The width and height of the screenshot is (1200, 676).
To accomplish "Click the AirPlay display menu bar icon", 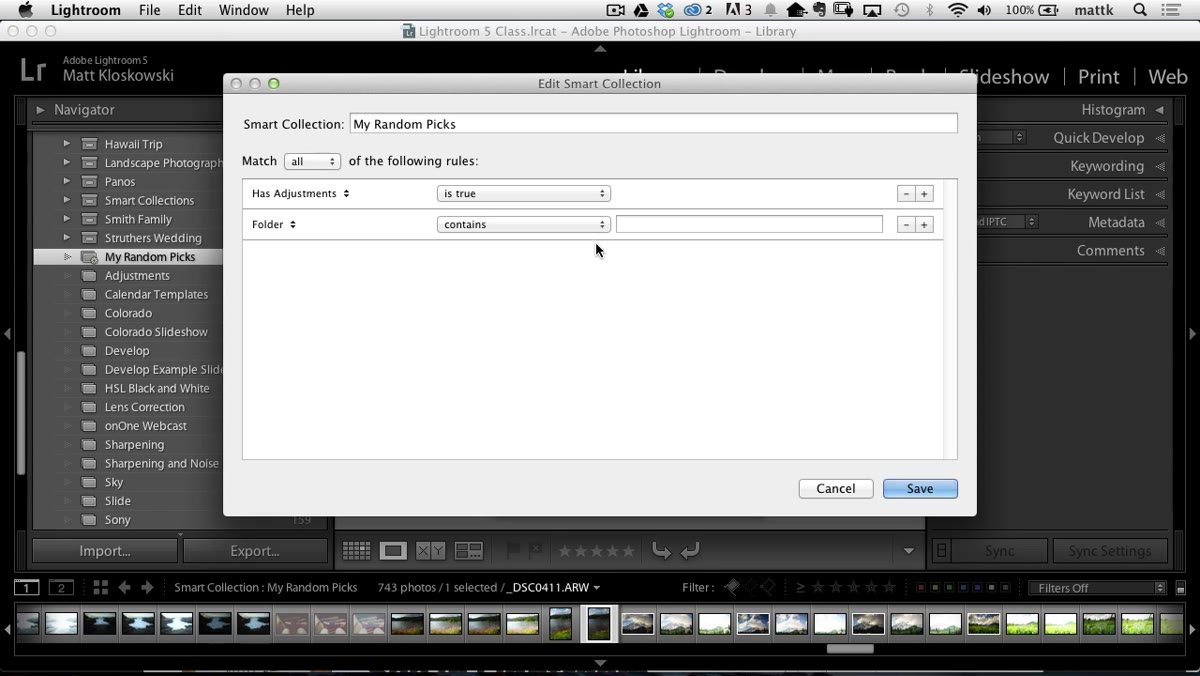I will pos(872,10).
